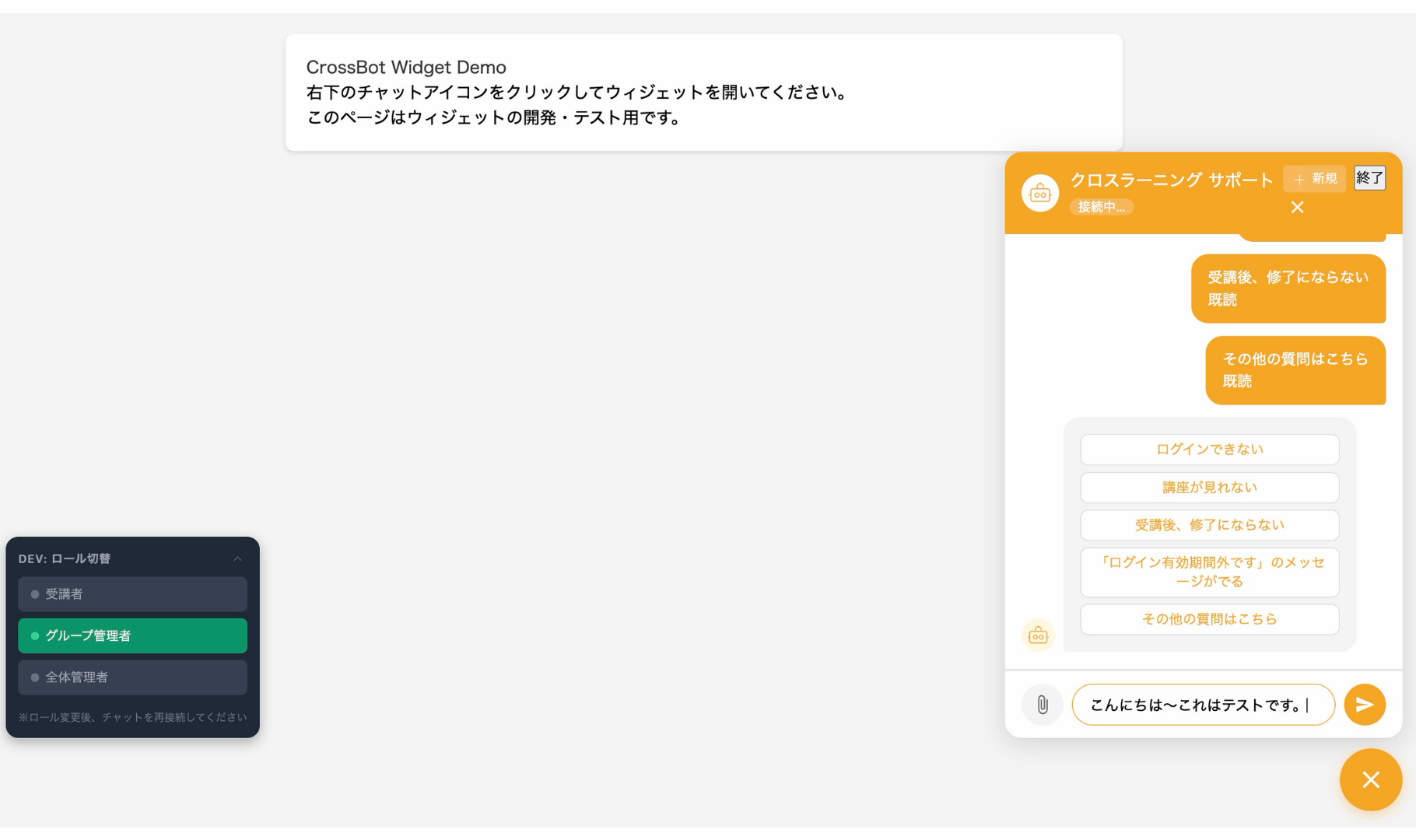Start a new conversation with the 新規 button
The width and height of the screenshot is (1416, 840).
point(1315,178)
